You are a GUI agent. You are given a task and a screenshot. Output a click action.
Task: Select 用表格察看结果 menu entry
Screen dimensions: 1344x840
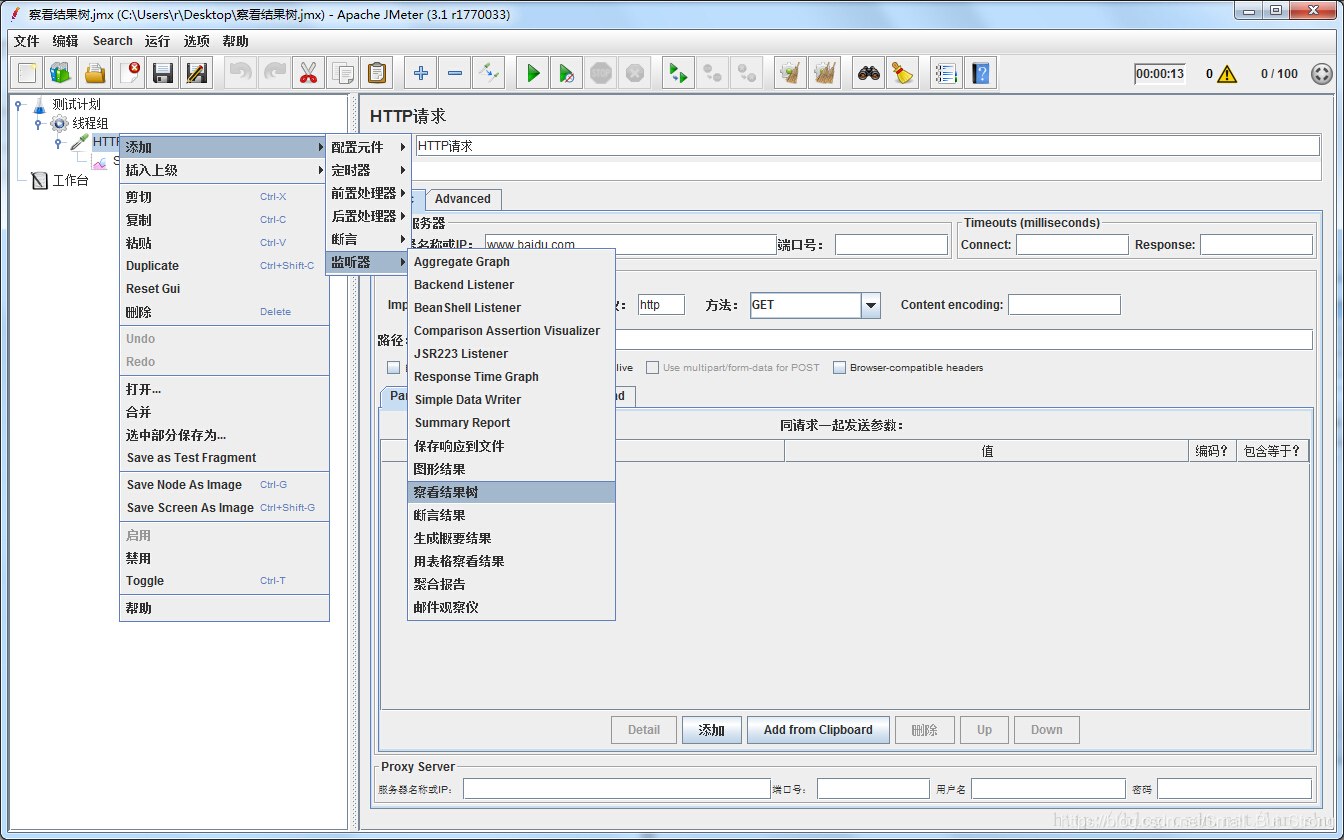(x=511, y=561)
